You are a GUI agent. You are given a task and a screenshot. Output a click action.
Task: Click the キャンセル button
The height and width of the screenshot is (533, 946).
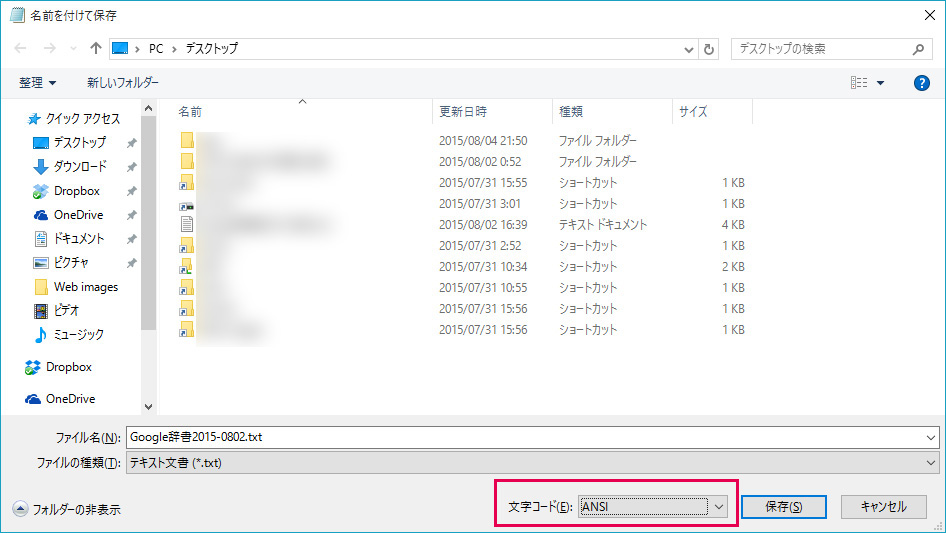tap(884, 507)
